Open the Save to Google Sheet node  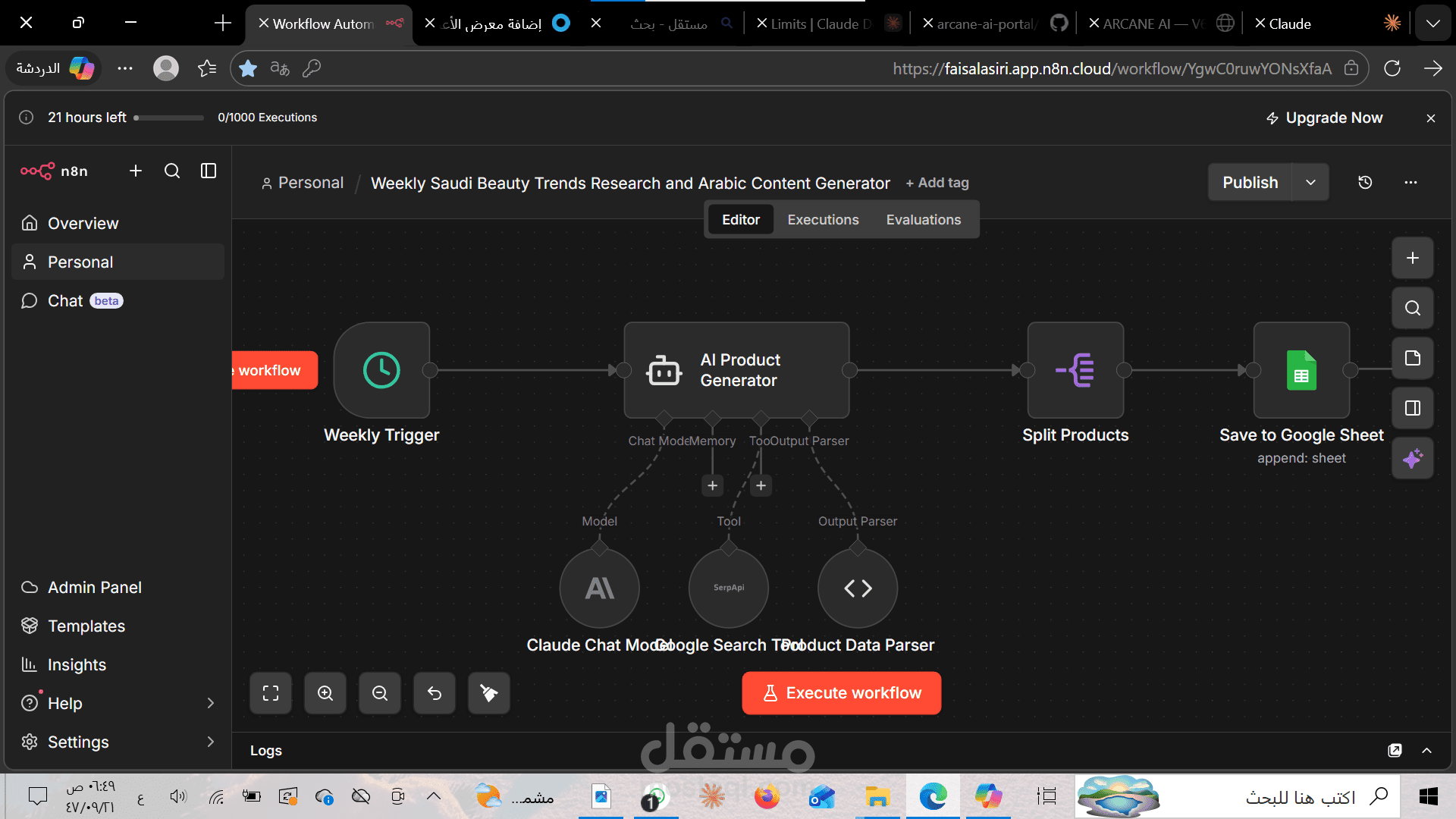click(x=1301, y=370)
